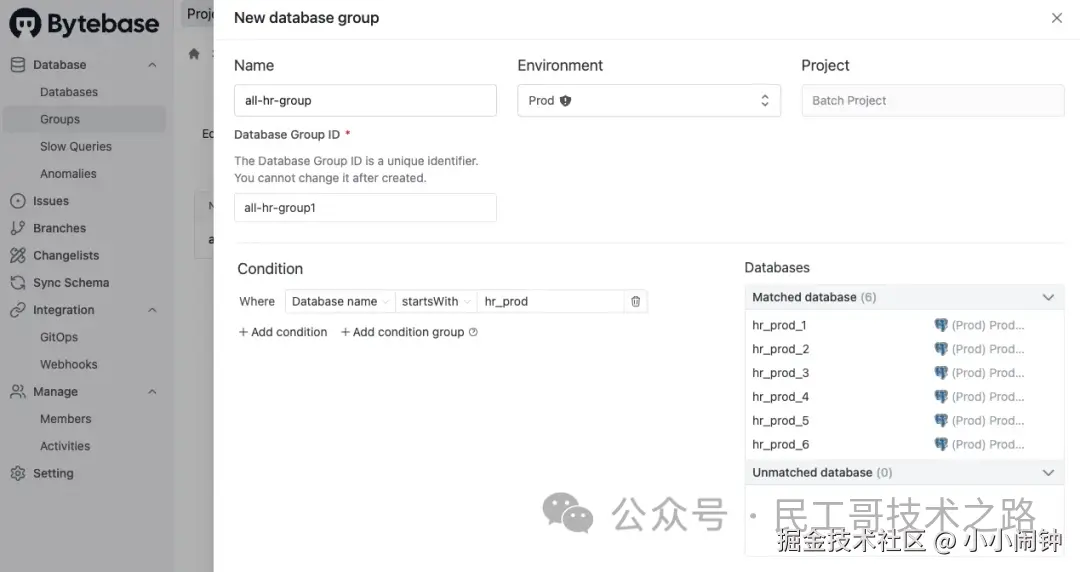Expand the Unmatched database section

(x=1047, y=472)
